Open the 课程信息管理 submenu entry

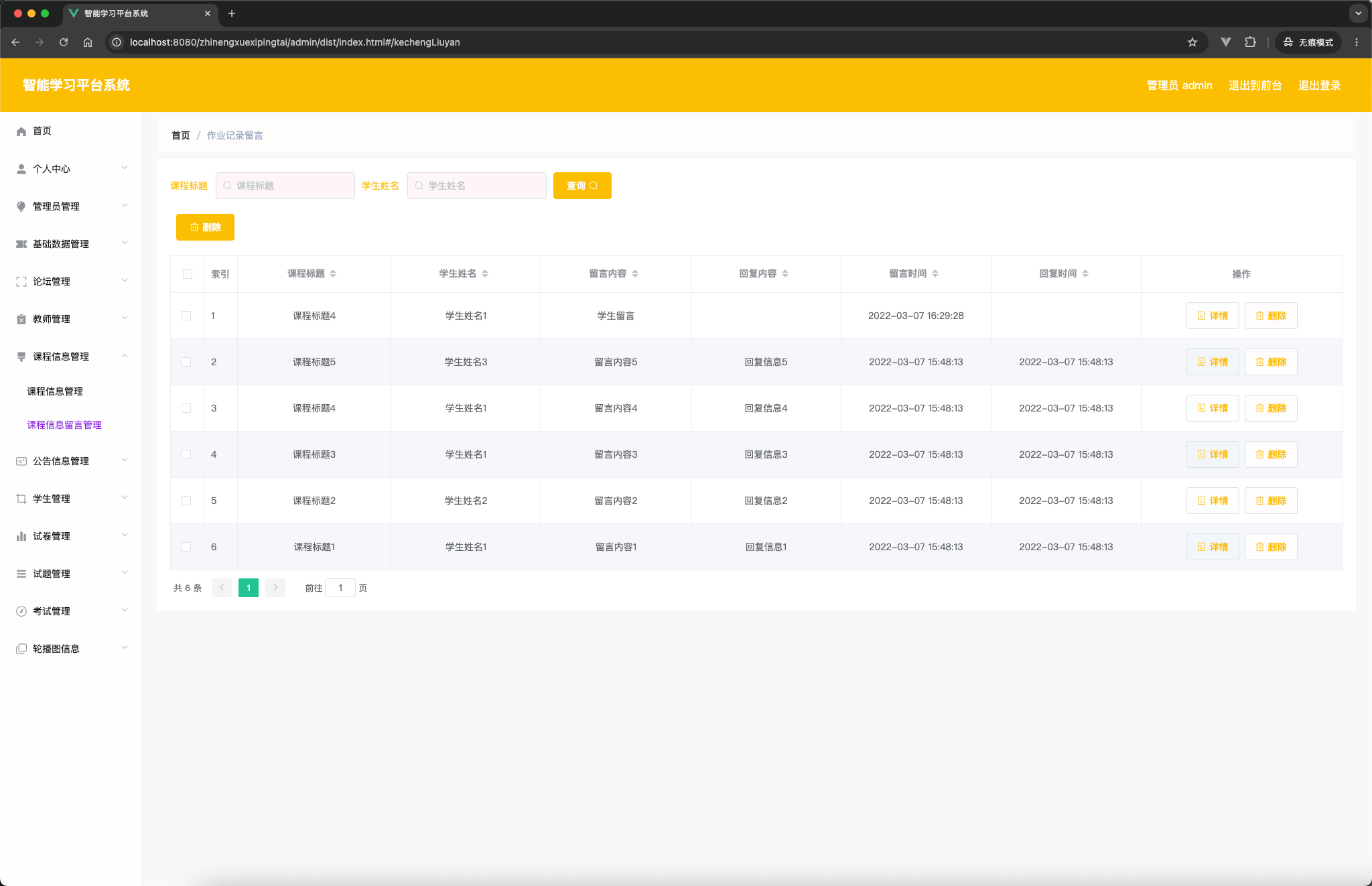(x=55, y=391)
